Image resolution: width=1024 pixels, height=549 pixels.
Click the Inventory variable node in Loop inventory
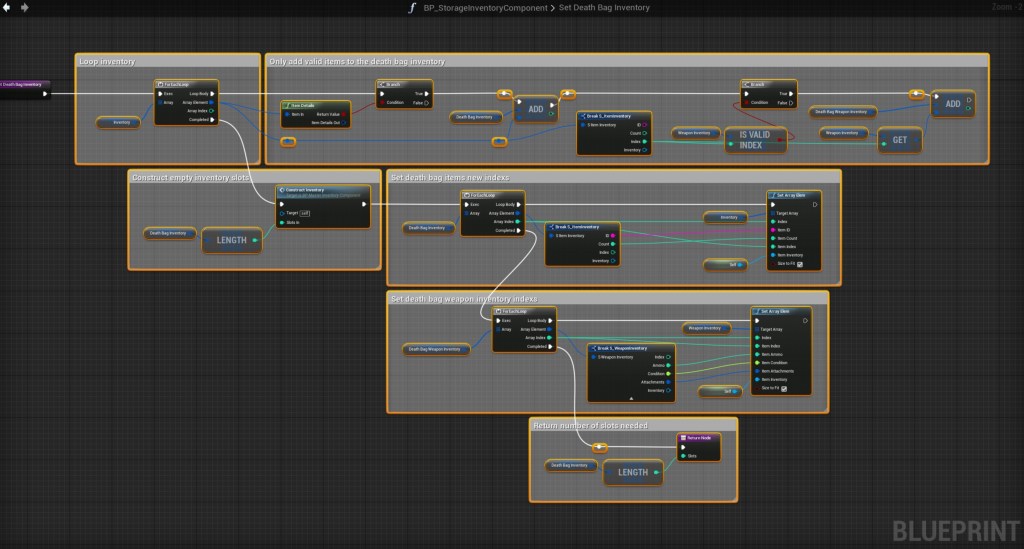coord(118,123)
